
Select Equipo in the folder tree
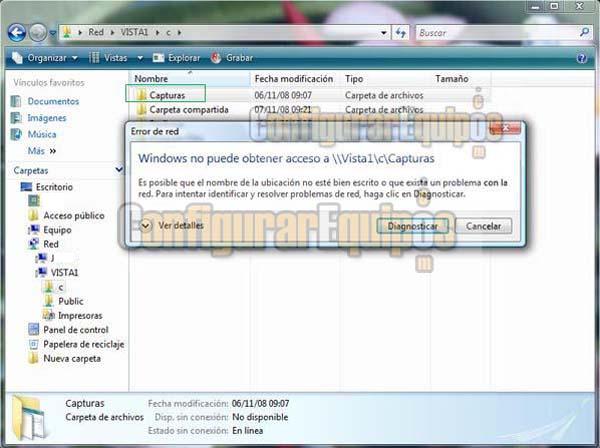[x=57, y=230]
